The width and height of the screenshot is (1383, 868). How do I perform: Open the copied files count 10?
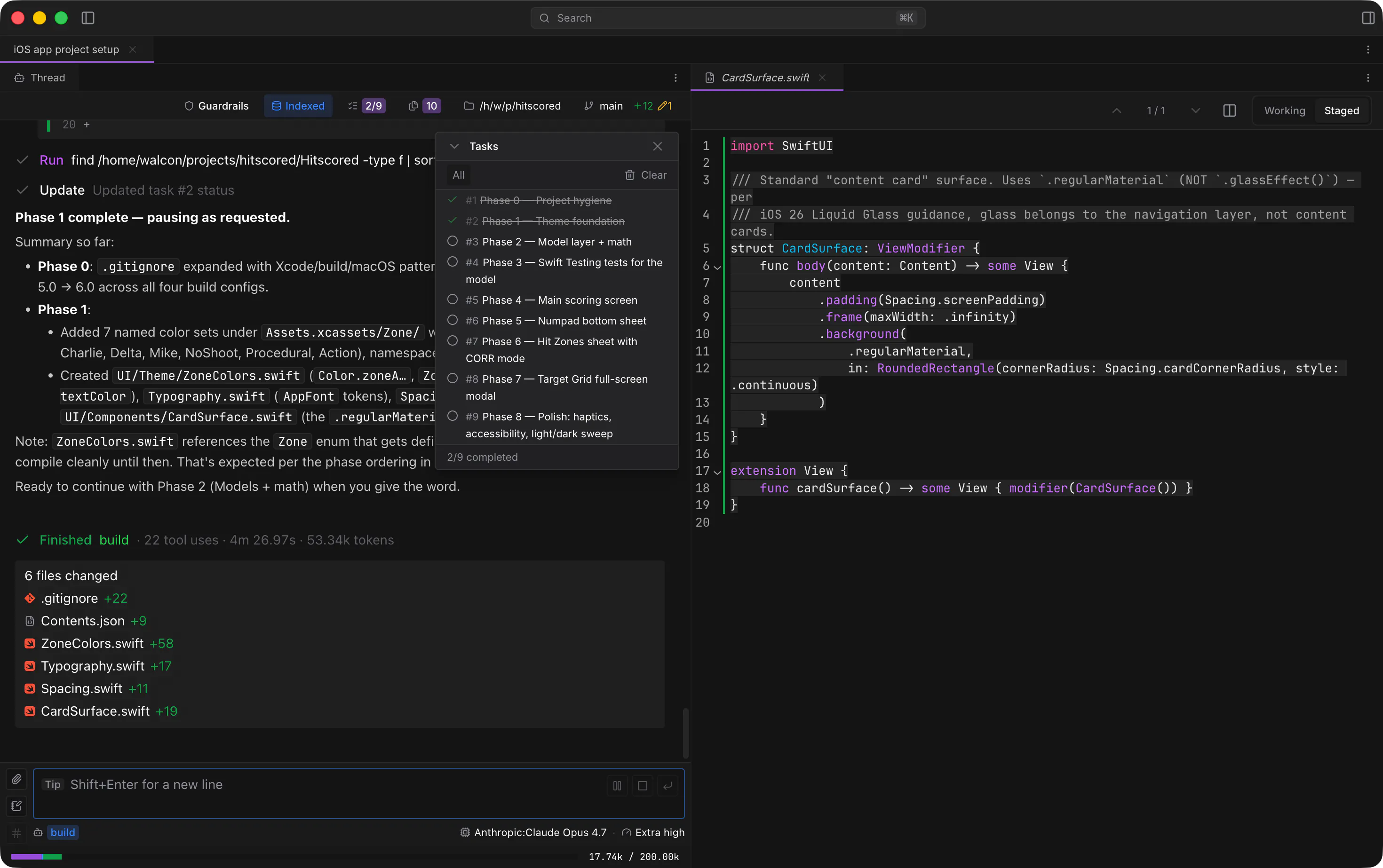coord(424,106)
